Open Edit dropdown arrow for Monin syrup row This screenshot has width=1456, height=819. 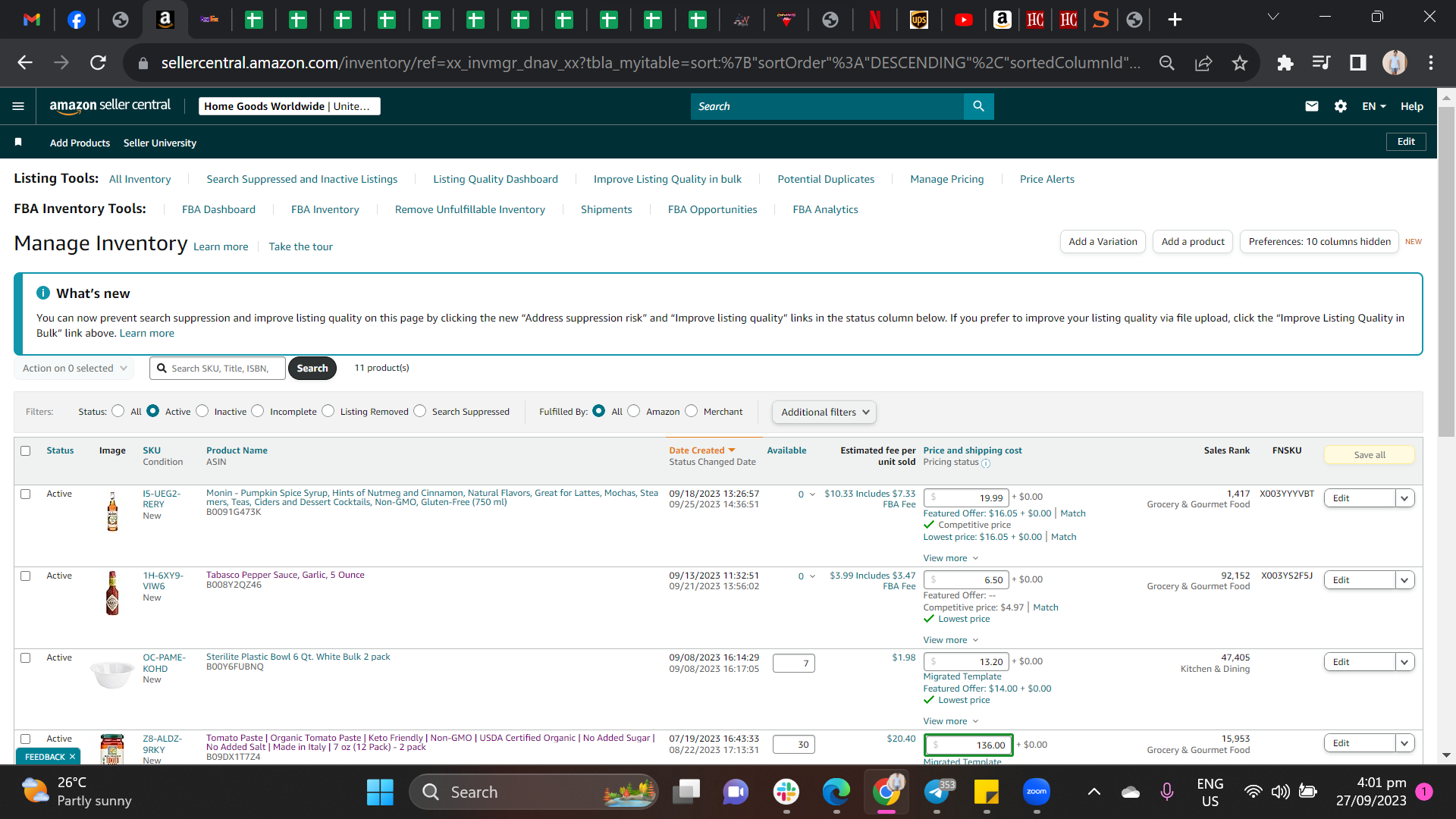click(1404, 498)
